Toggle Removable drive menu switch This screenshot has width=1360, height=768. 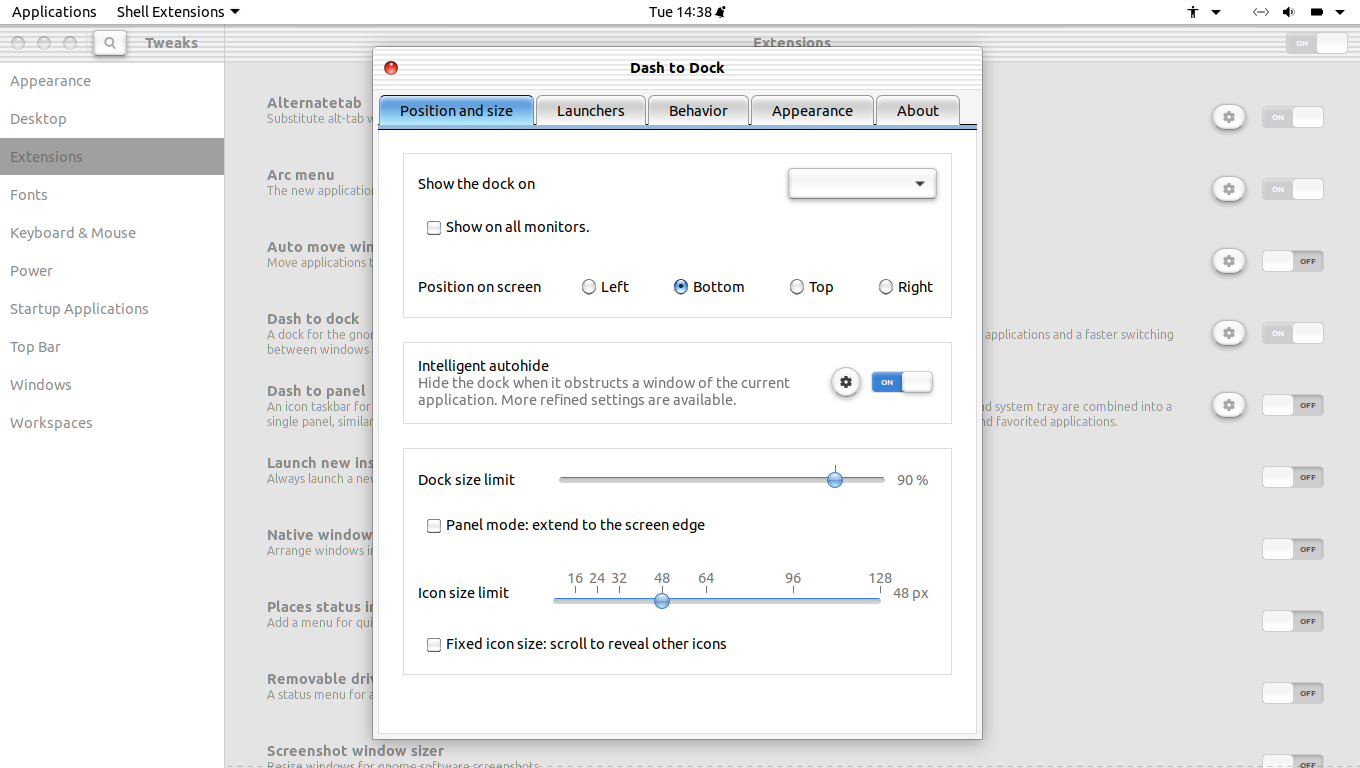pos(1293,693)
